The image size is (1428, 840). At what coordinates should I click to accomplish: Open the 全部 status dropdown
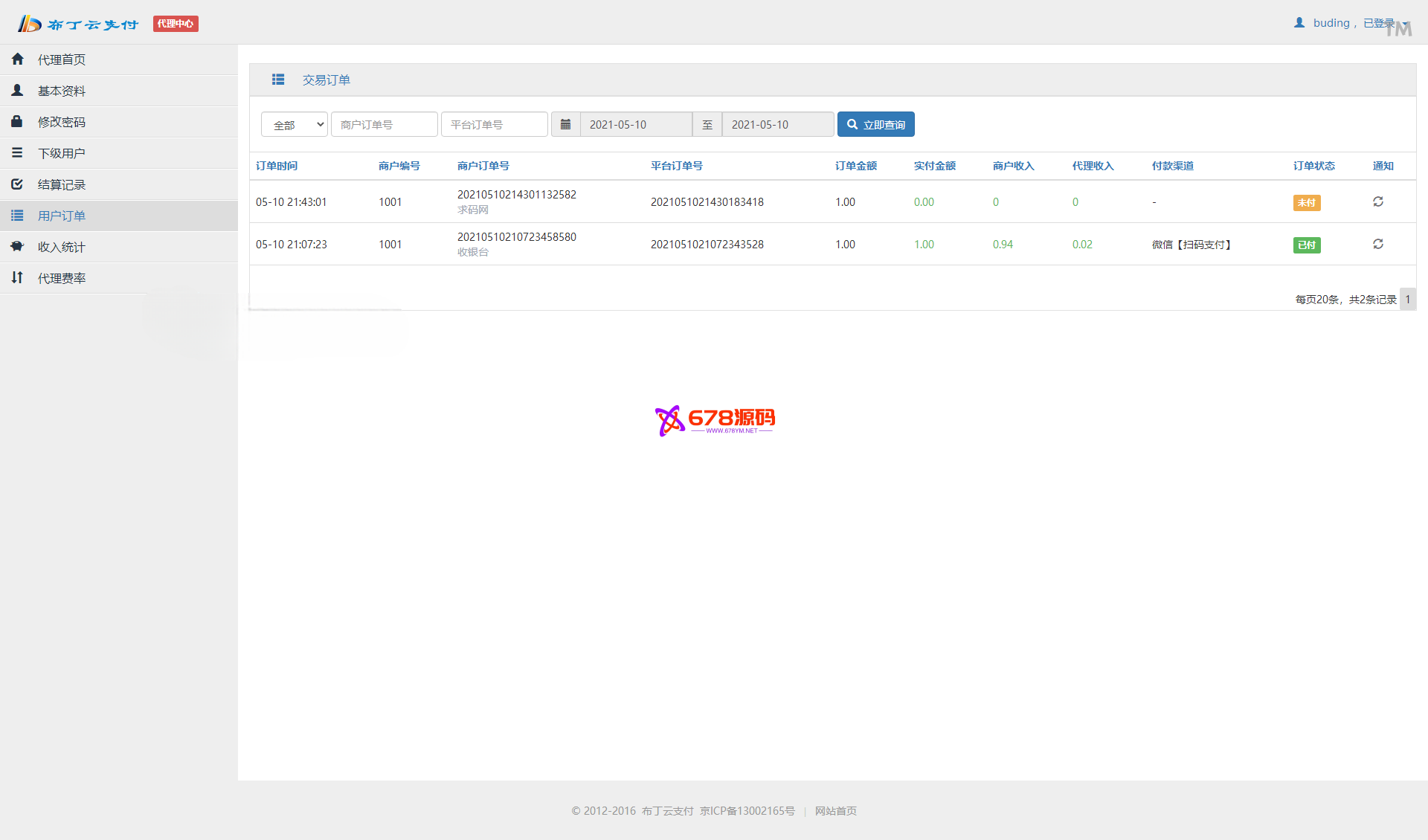pos(295,124)
